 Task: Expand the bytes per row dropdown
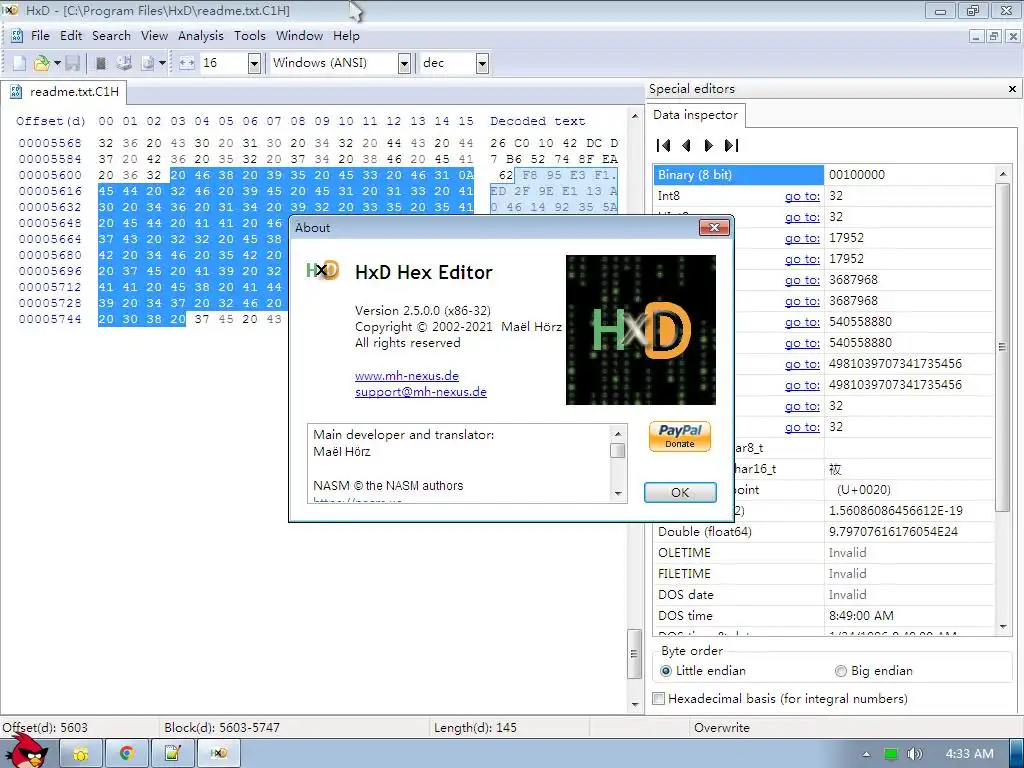point(255,63)
